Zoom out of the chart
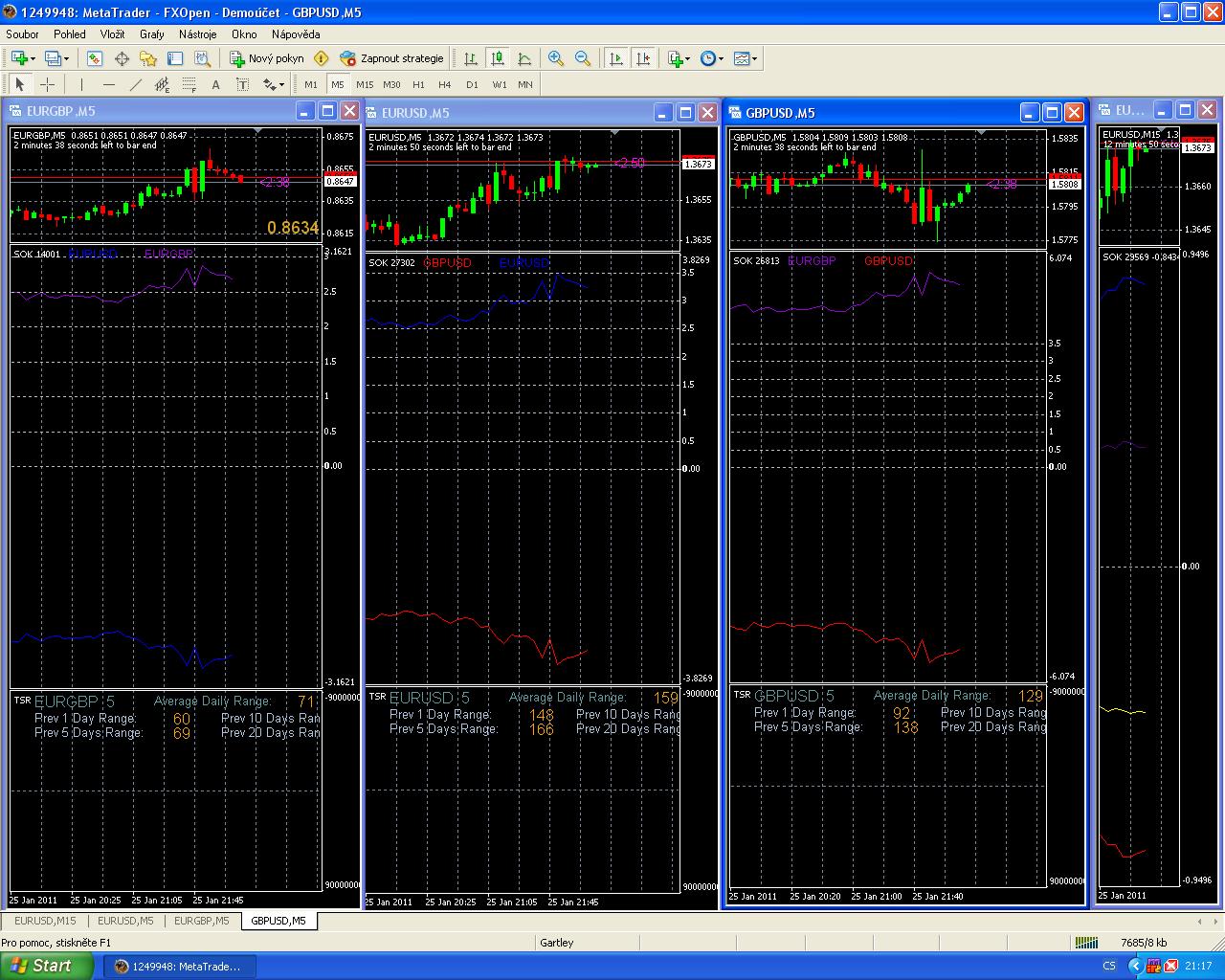Screen dimensions: 1225x980 (x=583, y=58)
